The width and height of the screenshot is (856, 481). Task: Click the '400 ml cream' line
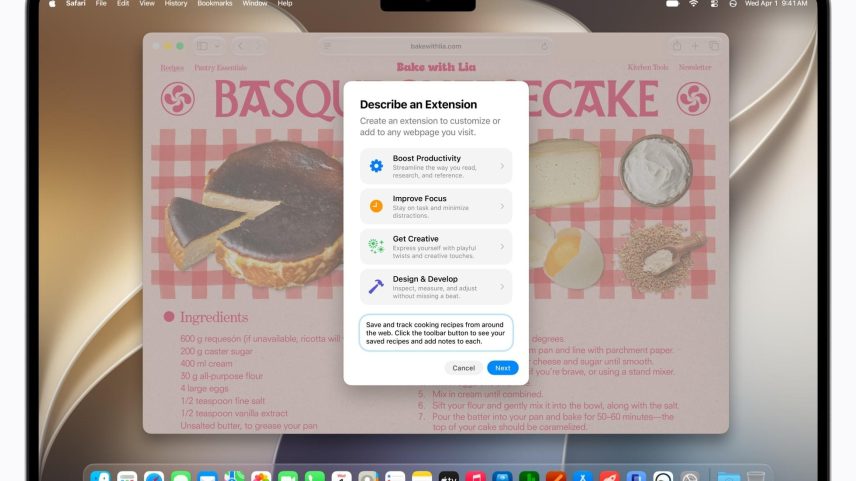[206, 364]
